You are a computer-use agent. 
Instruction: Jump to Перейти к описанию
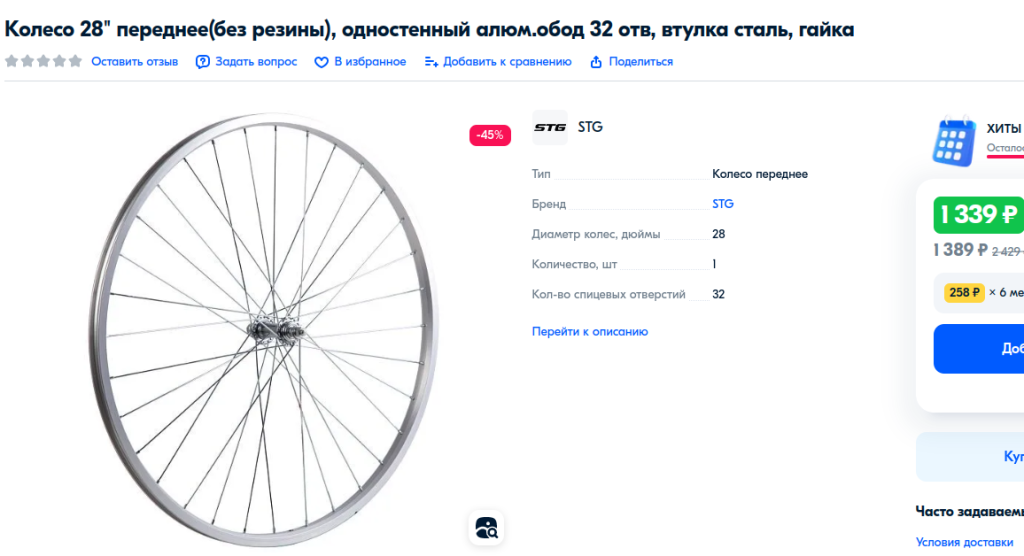[589, 331]
